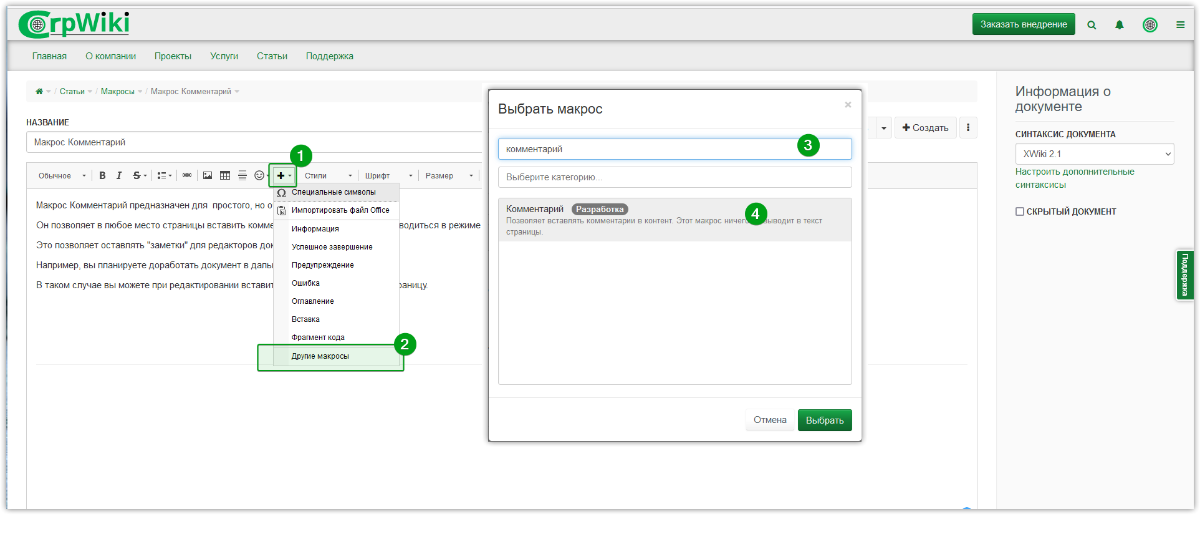Open the bulleted list options
The image size is (1200, 534).
click(x=166, y=175)
